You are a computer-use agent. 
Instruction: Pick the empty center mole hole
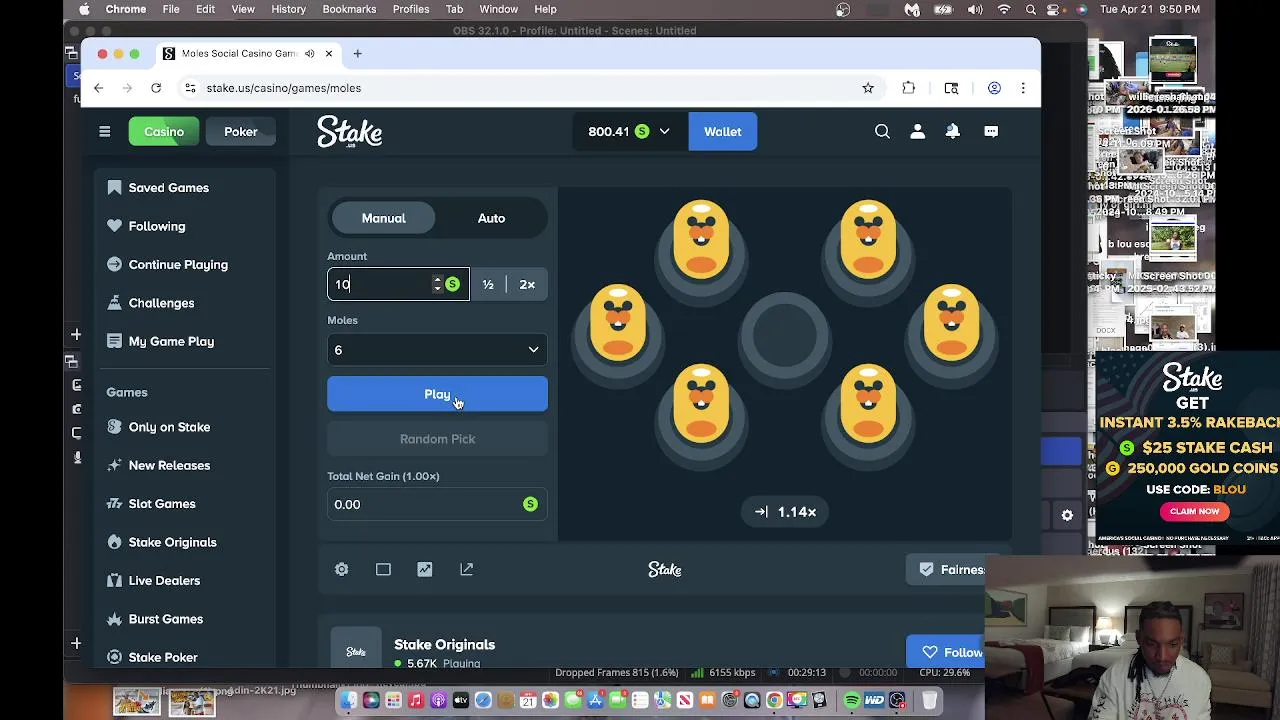pyautogui.click(x=785, y=337)
